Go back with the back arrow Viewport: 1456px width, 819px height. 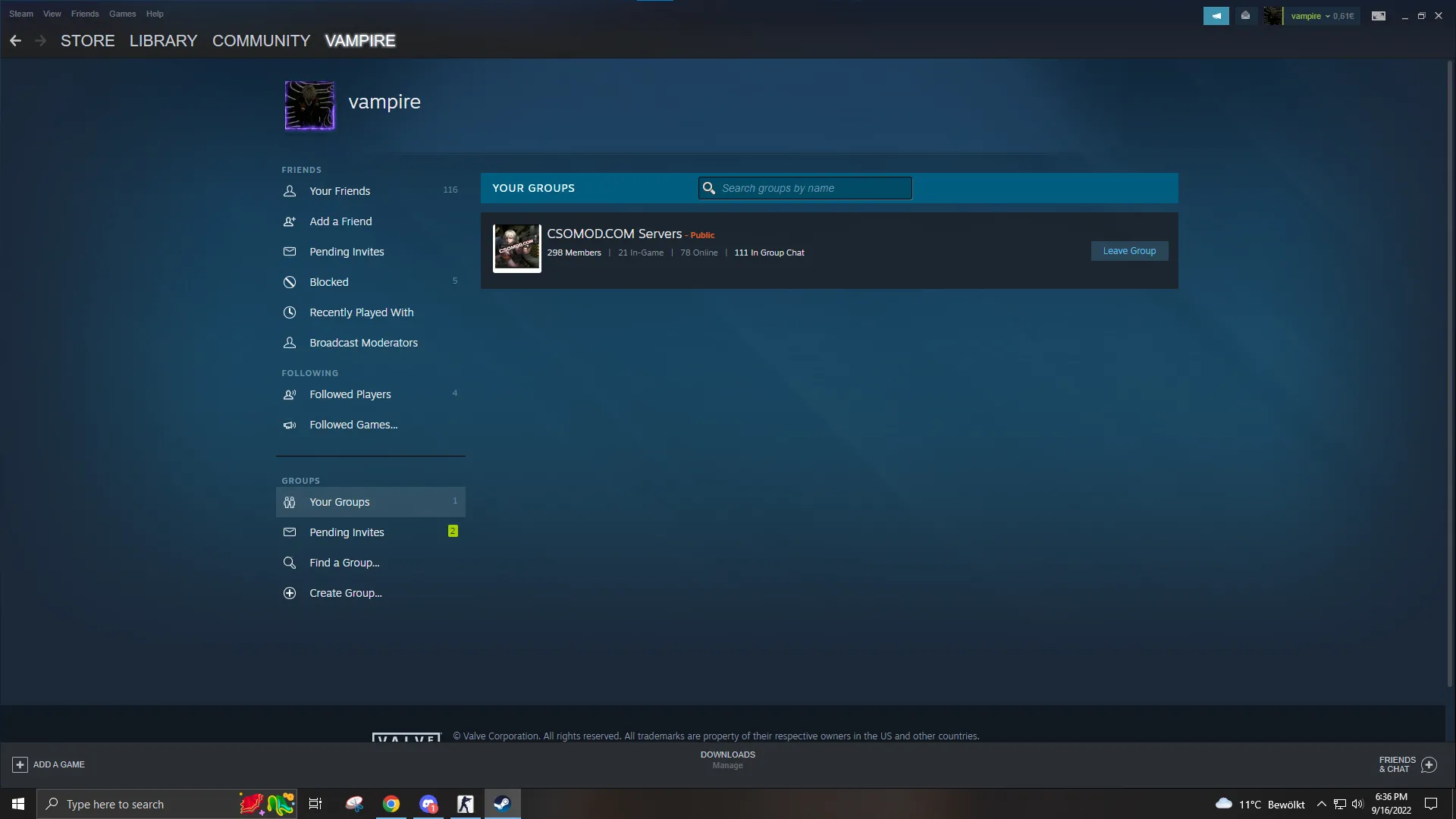point(16,41)
